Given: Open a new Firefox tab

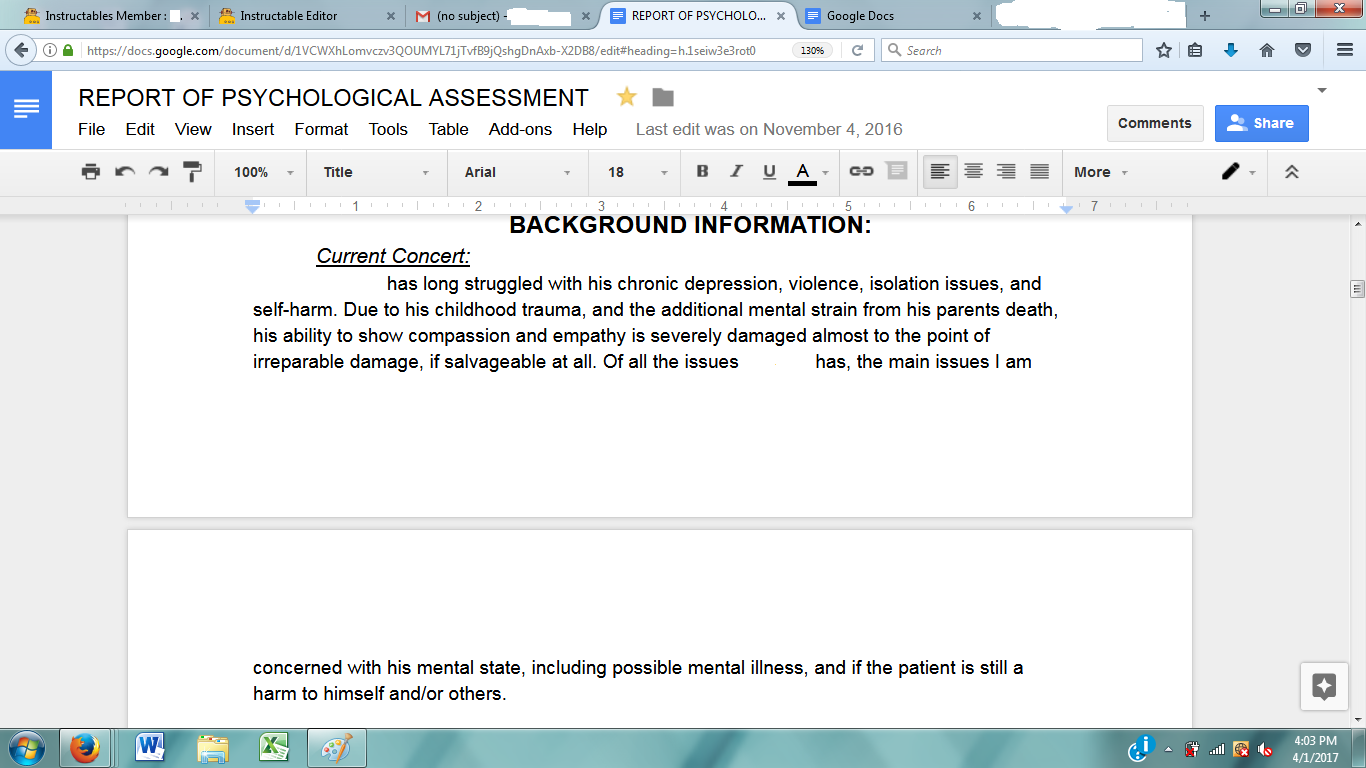Looking at the screenshot, I should coord(1205,16).
